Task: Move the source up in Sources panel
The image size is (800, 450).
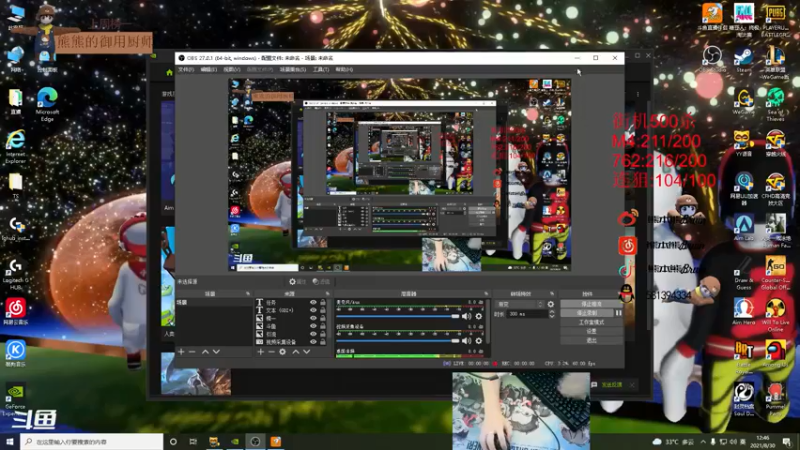Action: coord(295,352)
